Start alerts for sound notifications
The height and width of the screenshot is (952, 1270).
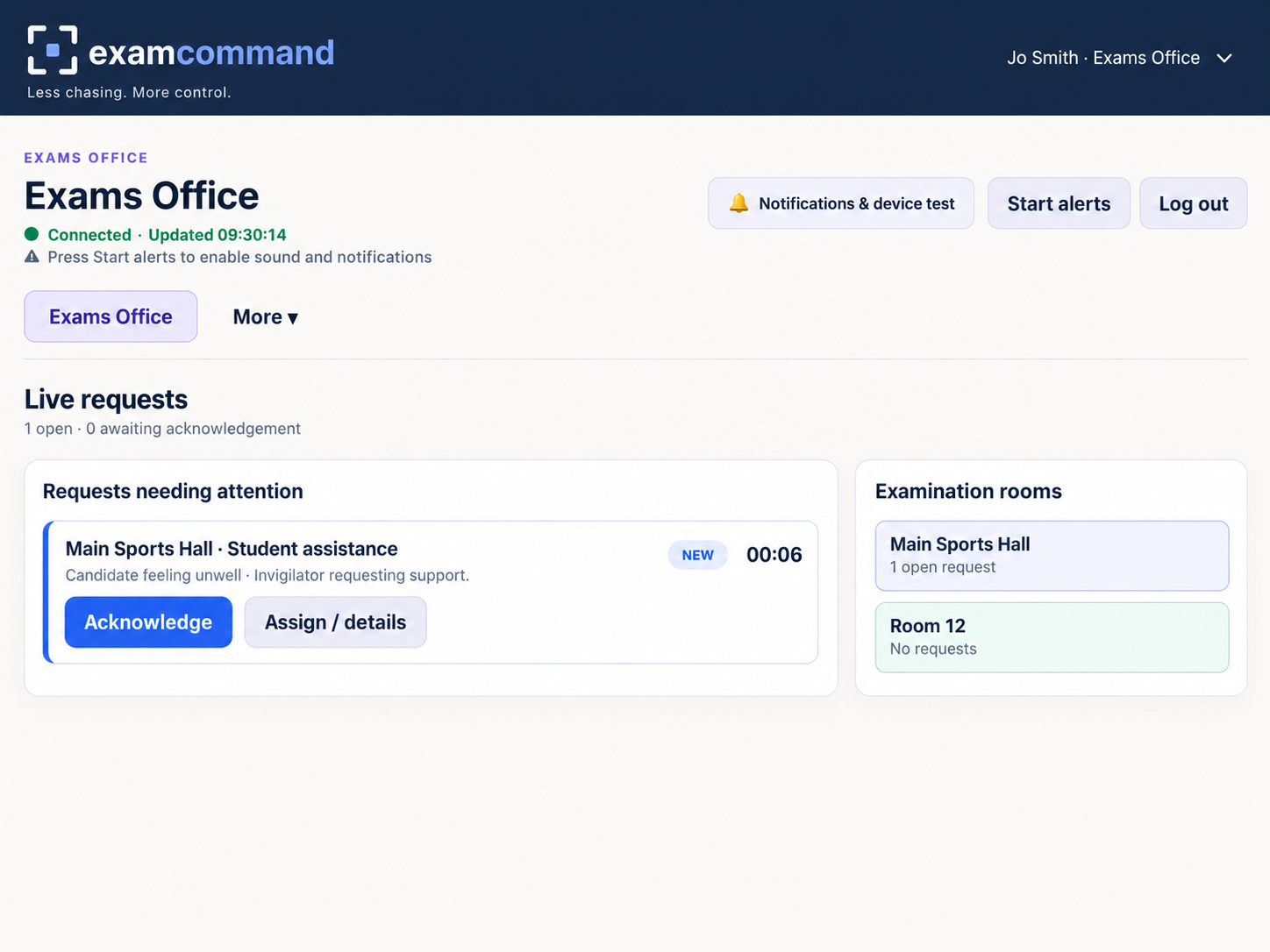tap(1059, 203)
